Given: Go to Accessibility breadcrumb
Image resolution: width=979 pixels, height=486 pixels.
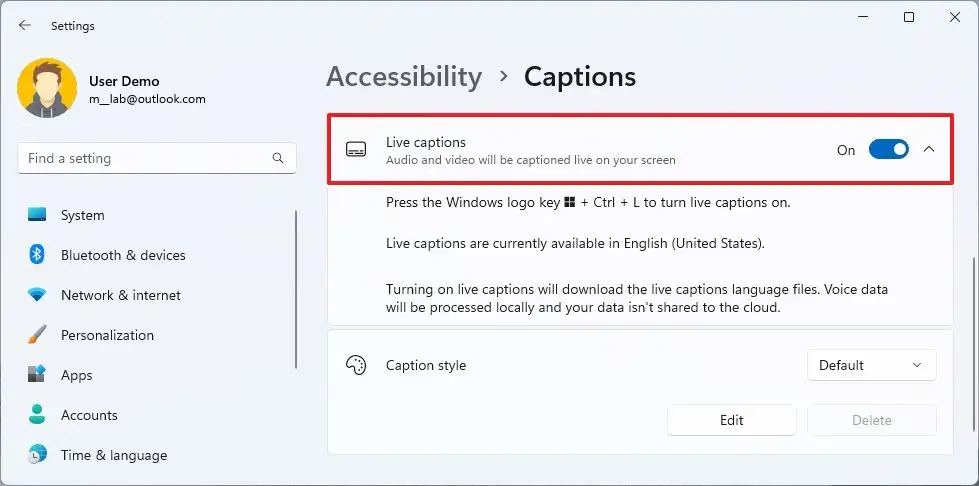Looking at the screenshot, I should click(x=404, y=77).
